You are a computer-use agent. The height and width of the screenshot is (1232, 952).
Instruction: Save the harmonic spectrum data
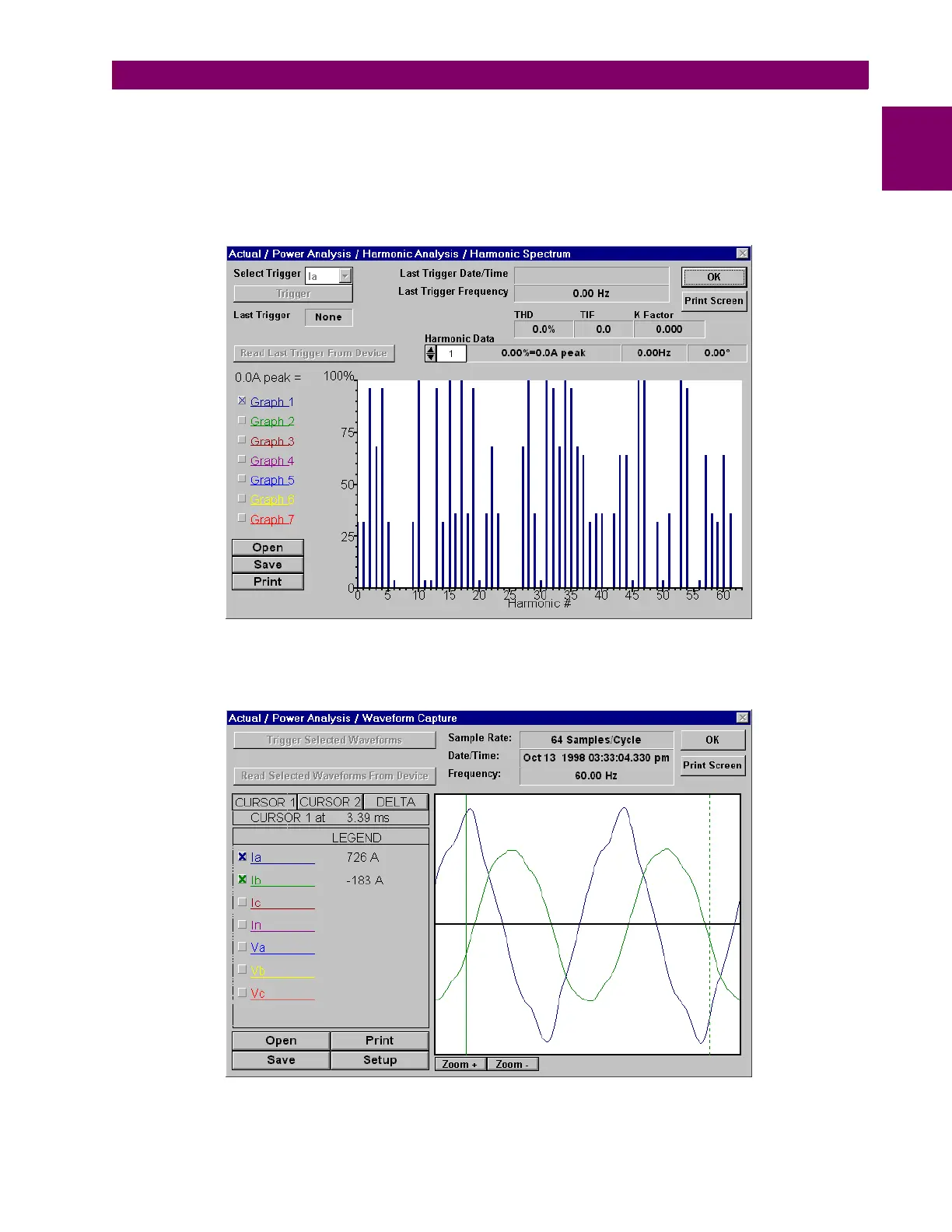(268, 565)
